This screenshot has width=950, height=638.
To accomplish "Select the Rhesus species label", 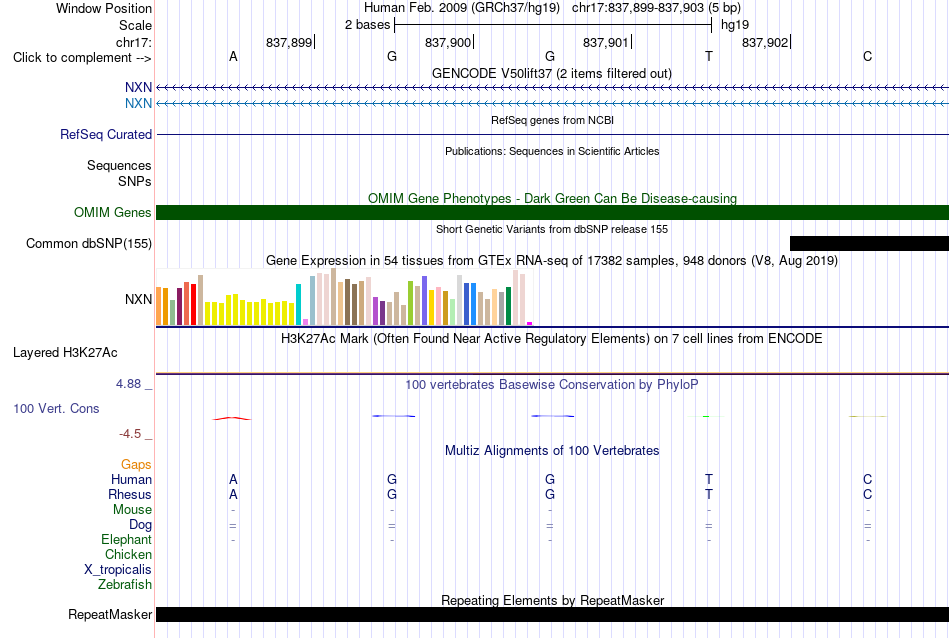I will (x=130, y=494).
